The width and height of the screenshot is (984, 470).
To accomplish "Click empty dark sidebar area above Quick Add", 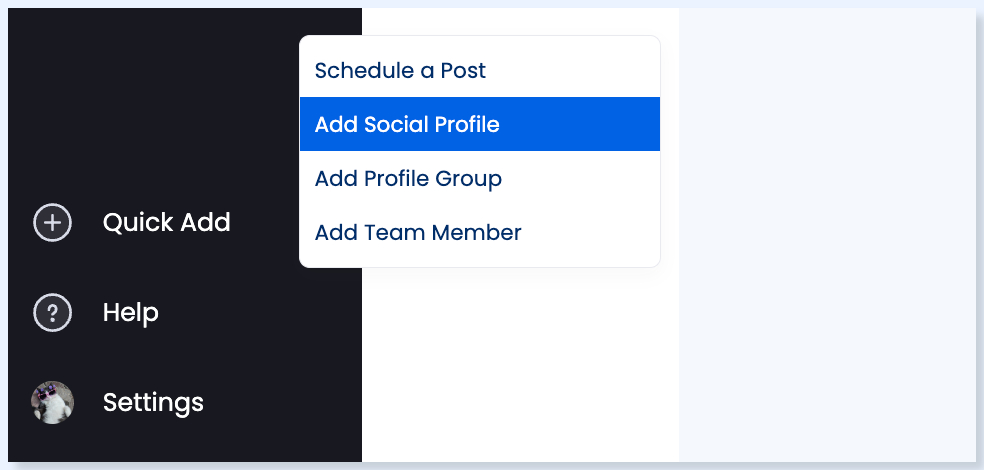I will pos(151,100).
